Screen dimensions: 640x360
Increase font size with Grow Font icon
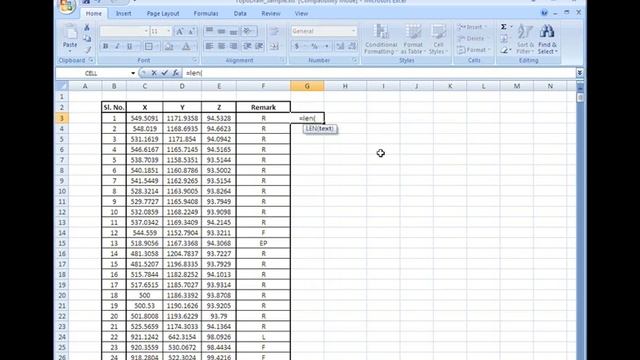pos(180,31)
